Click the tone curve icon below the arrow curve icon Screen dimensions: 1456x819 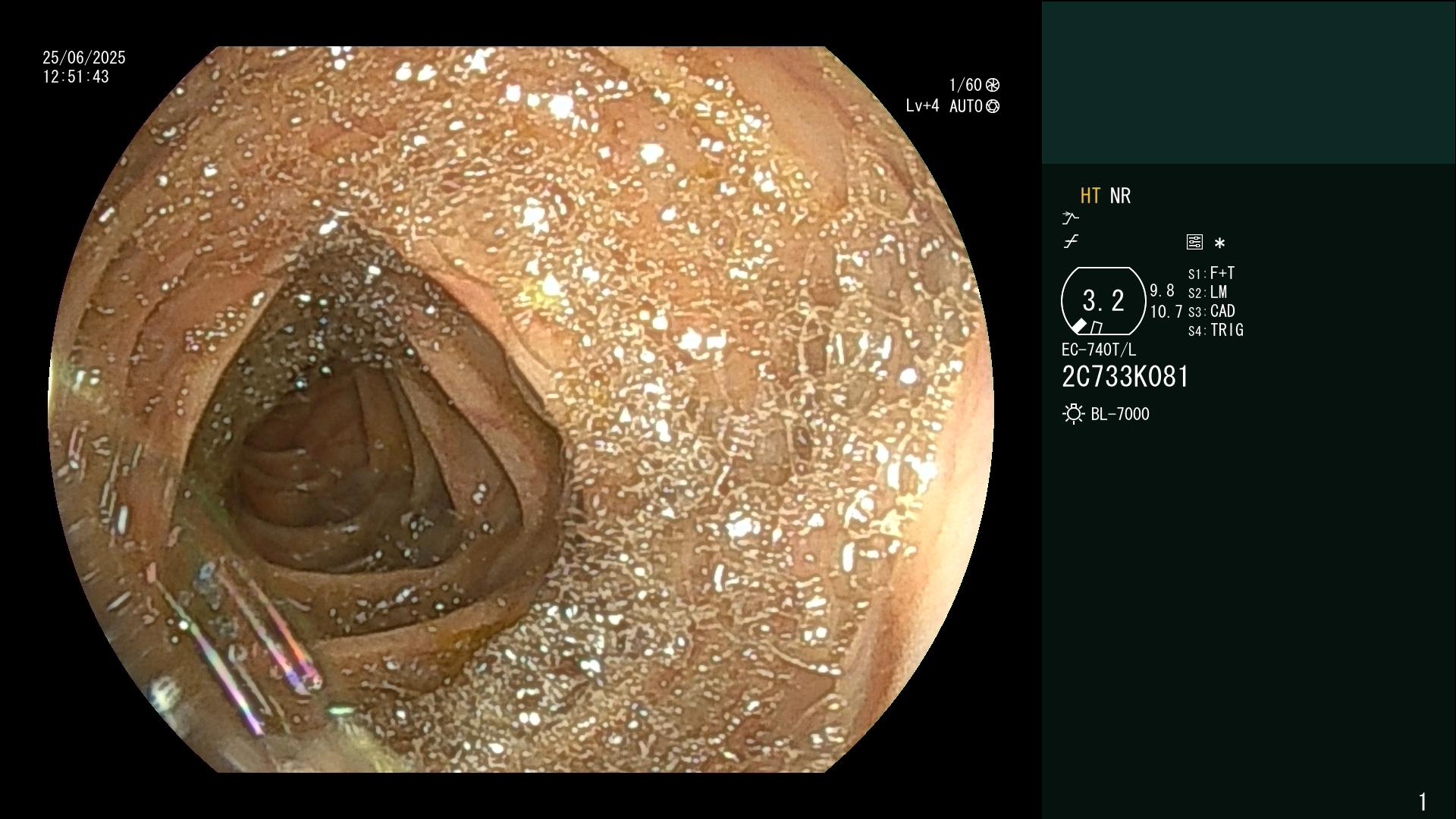(1071, 242)
